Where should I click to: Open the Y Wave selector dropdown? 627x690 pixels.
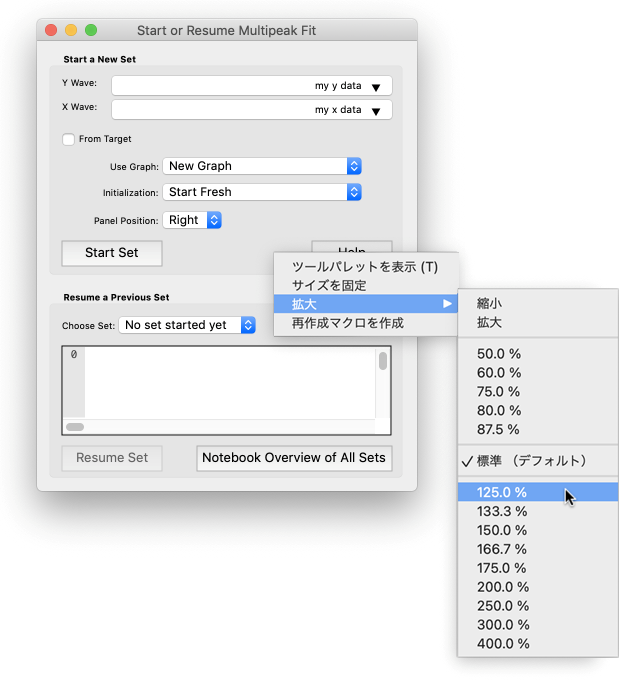[251, 86]
